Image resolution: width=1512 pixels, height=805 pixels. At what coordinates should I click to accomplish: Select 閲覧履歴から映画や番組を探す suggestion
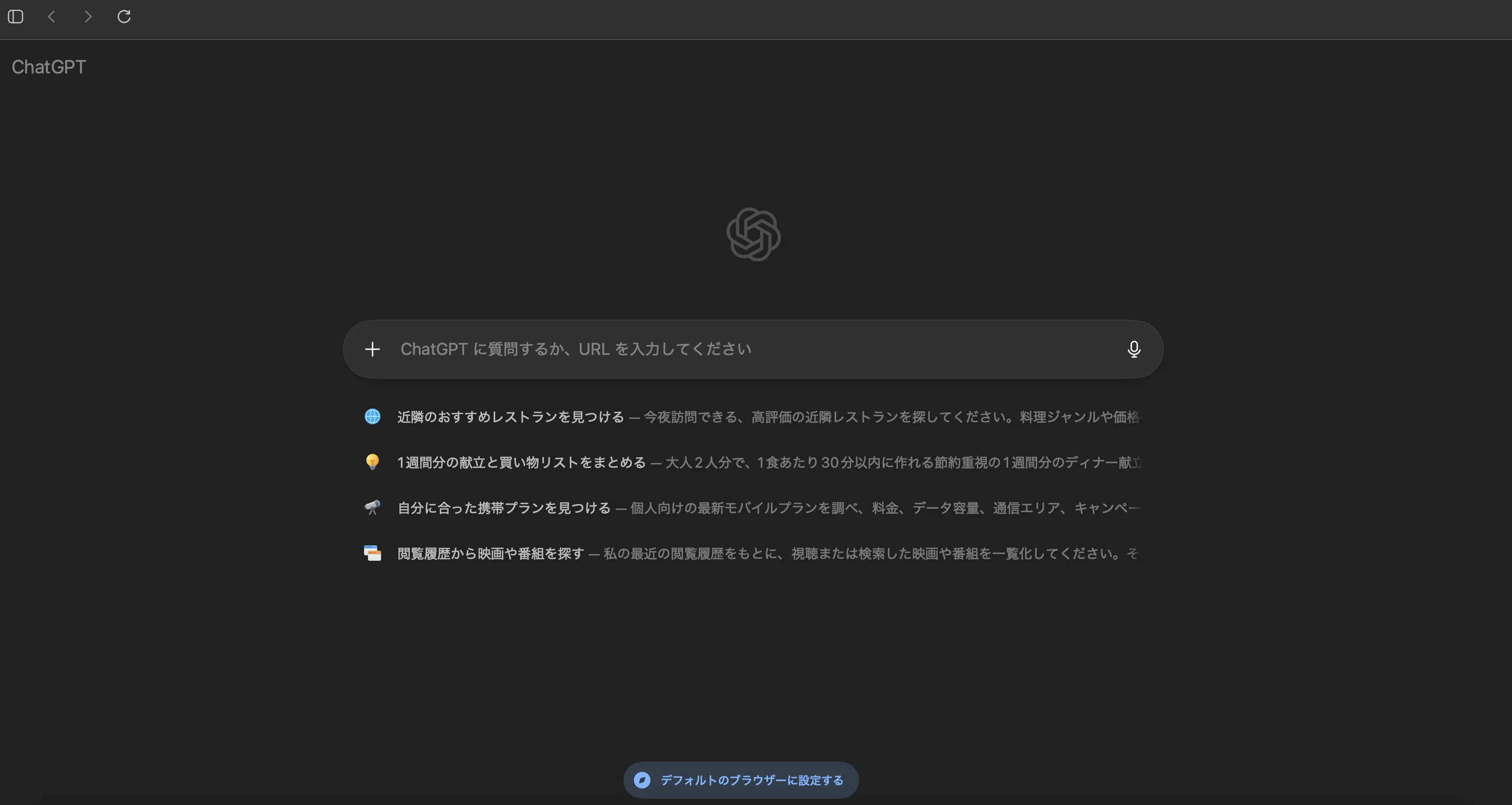click(491, 553)
